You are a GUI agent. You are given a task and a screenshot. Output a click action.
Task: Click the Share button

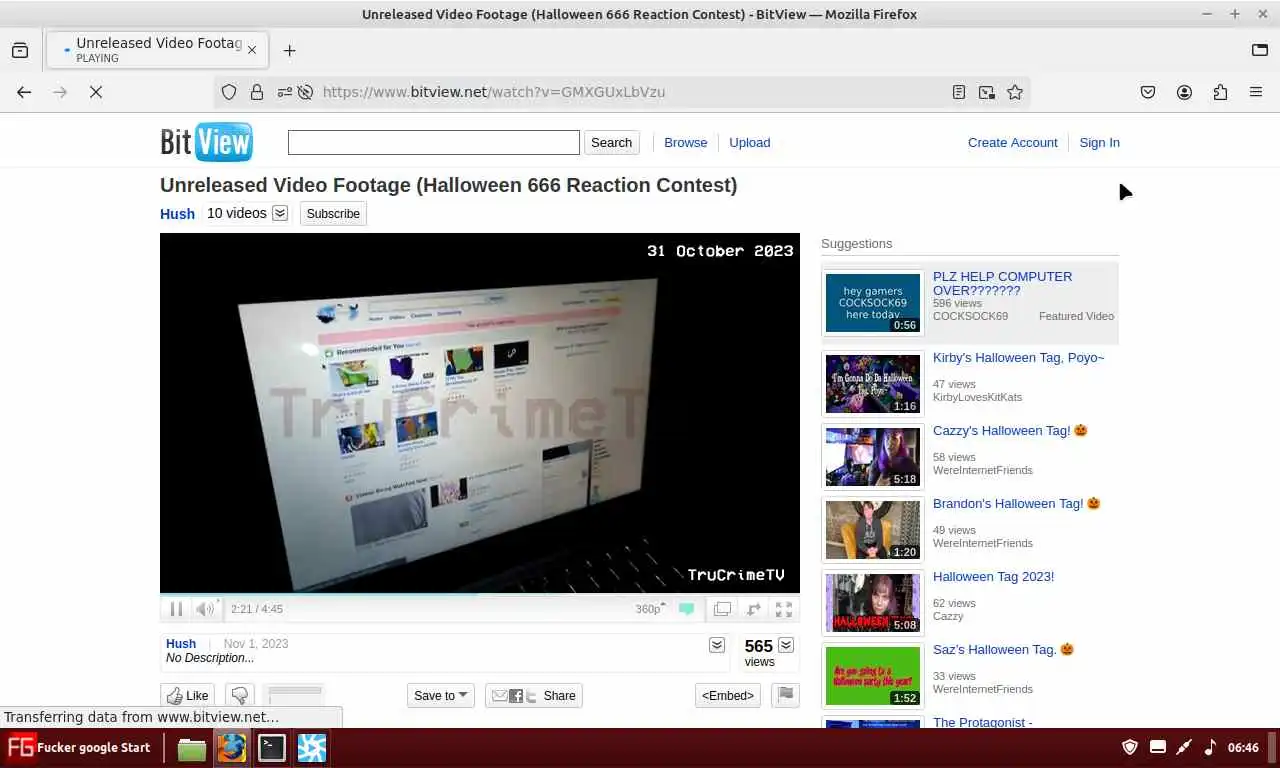click(x=534, y=695)
